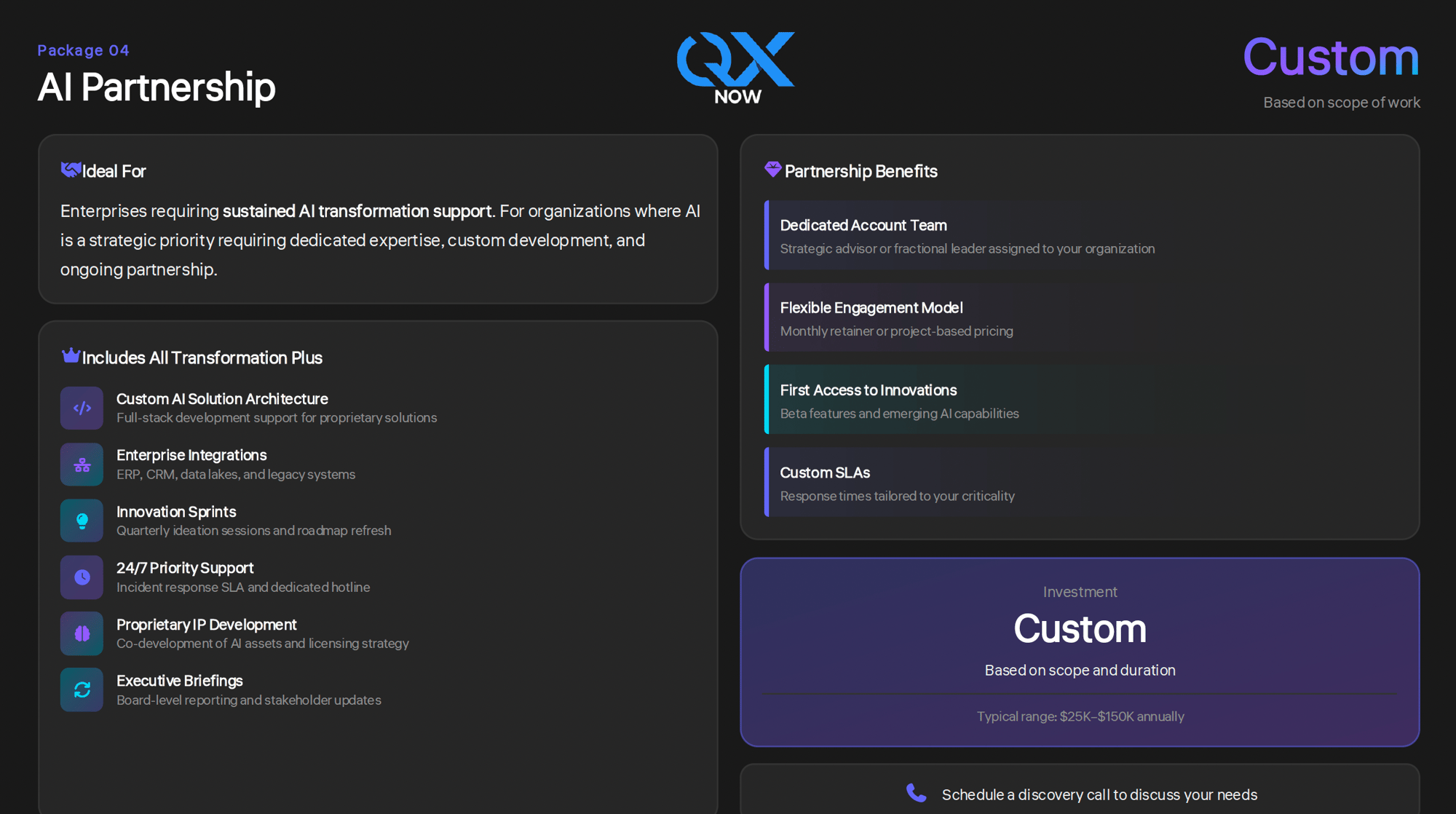Select the brain icon for Proprietary IP Development
The image size is (1456, 814).
[x=82, y=633]
